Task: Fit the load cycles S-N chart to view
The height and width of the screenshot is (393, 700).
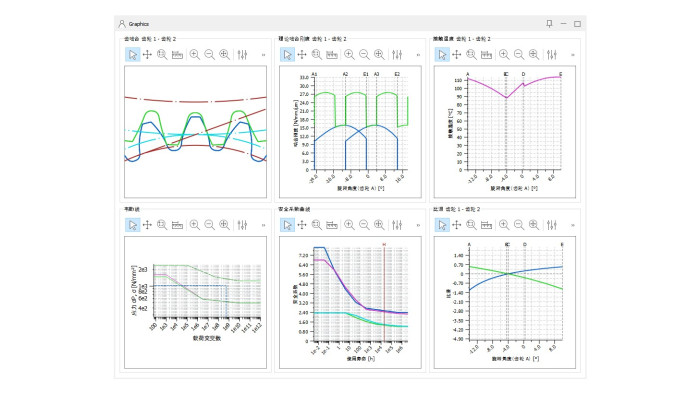Action: (225, 225)
